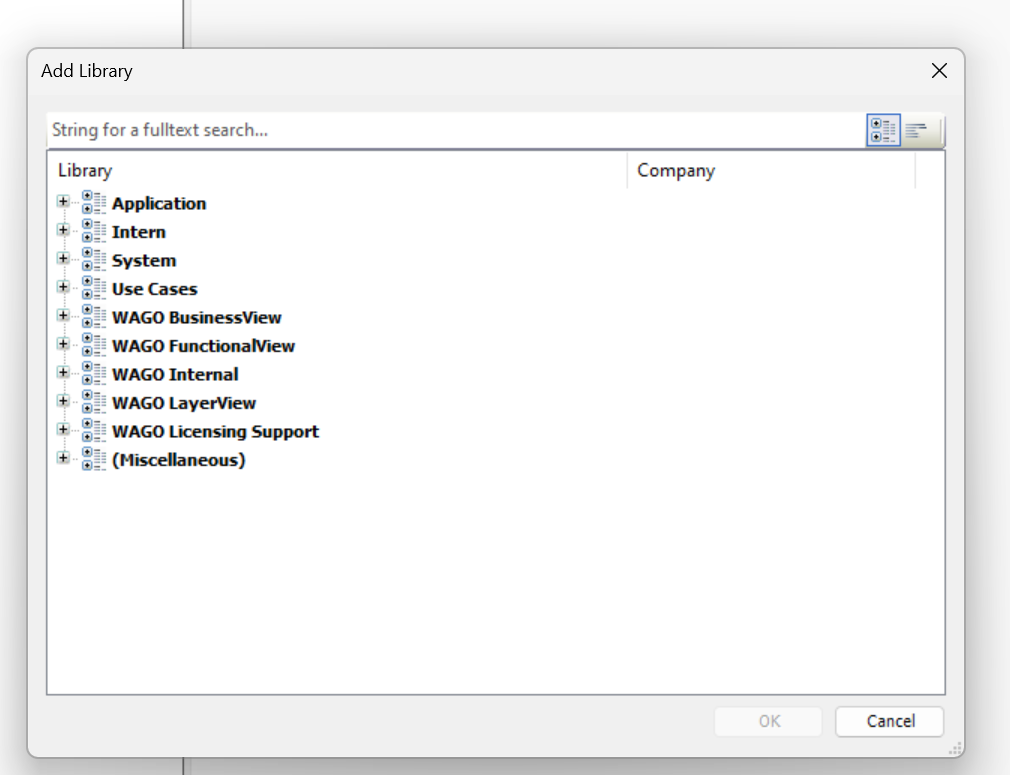This screenshot has height=775, width=1010.
Task: Click the (Miscellaneous) category icon
Action: pyautogui.click(x=93, y=459)
